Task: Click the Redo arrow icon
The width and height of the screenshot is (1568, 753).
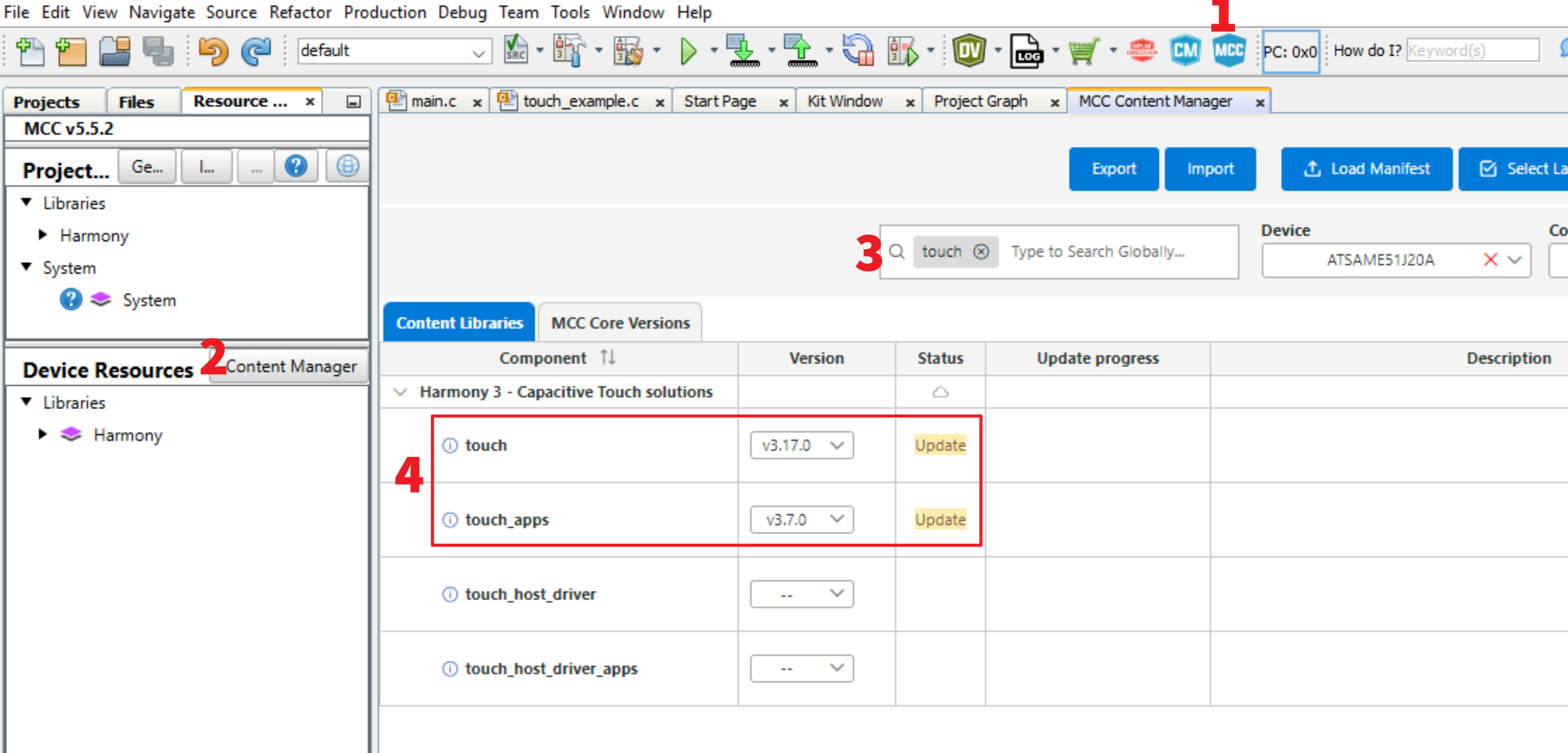Action: pos(256,51)
